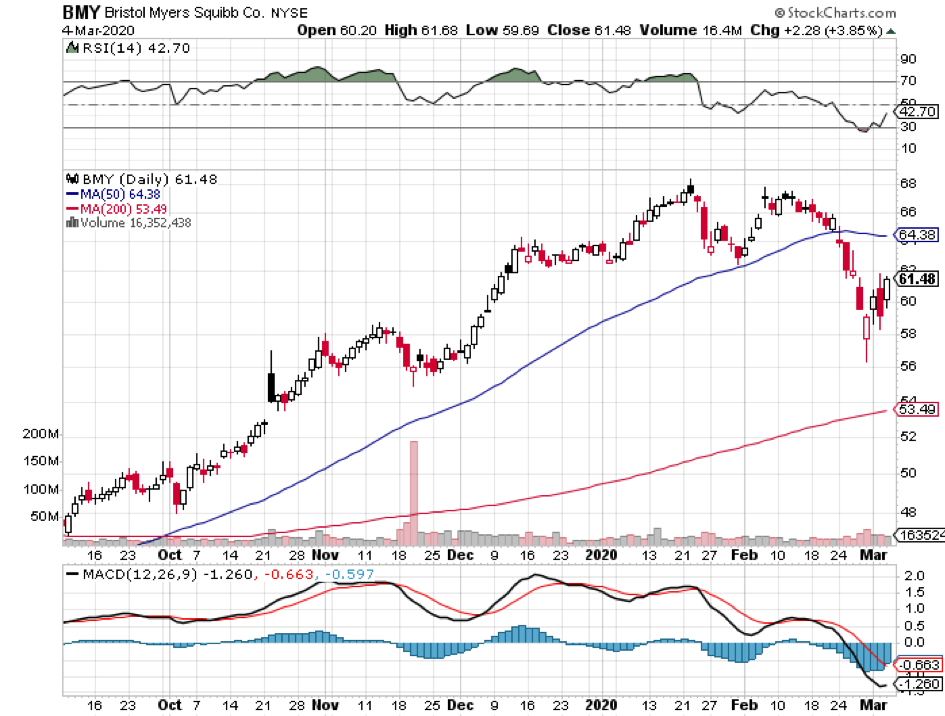
Task: Click the 90 RSI axis label
Action: click(909, 58)
